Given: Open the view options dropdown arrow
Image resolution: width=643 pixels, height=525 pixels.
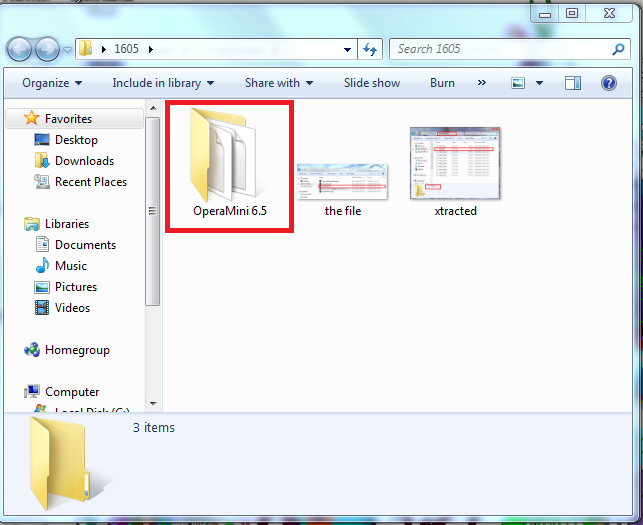Looking at the screenshot, I should (x=539, y=83).
